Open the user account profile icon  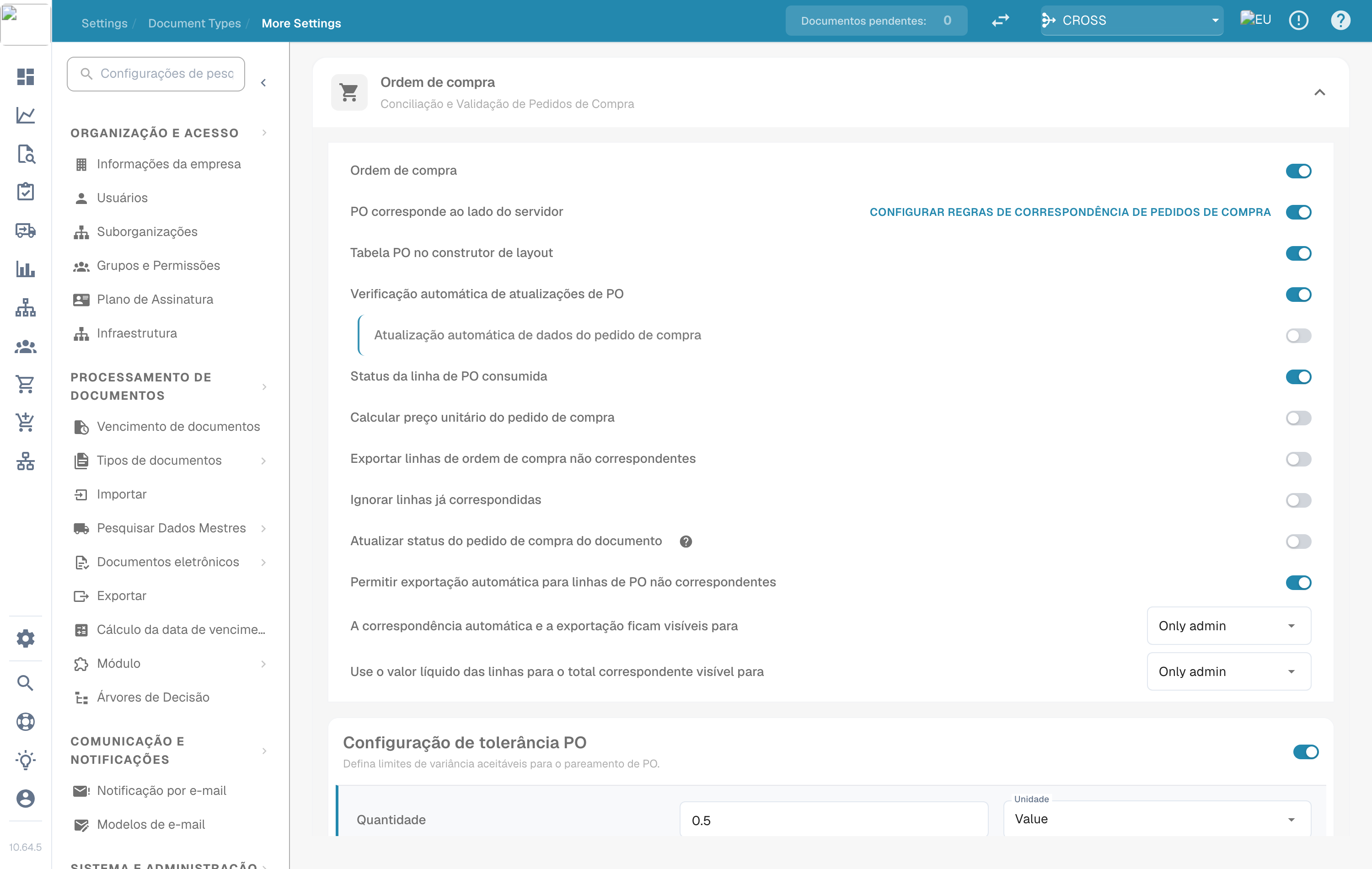(26, 799)
